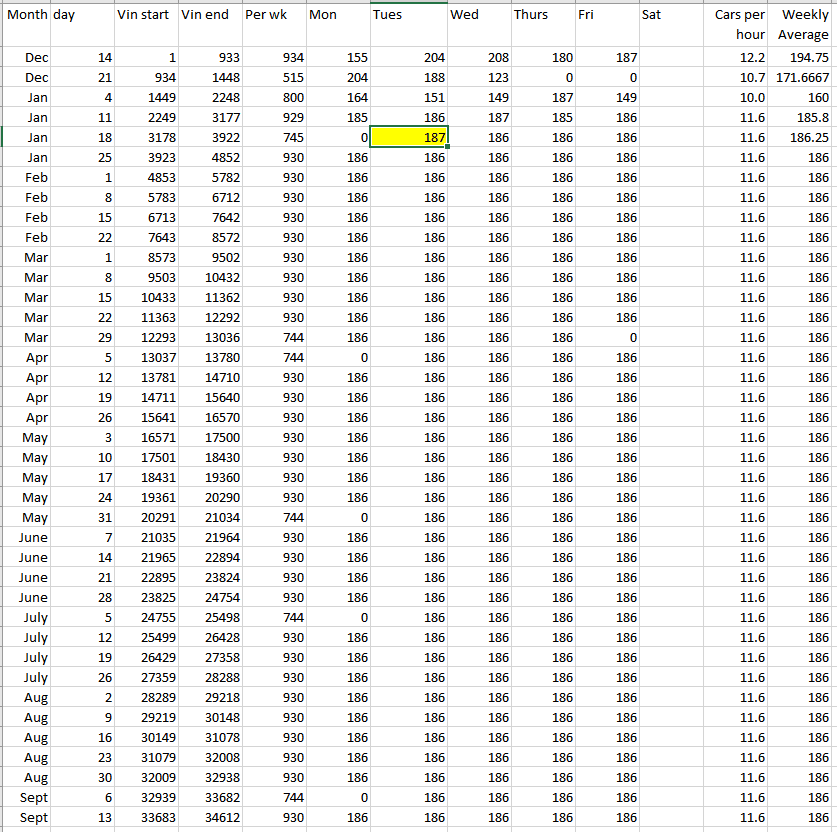Click the Vin end cell showing 34612
The height and width of the screenshot is (832, 837).
pyautogui.click(x=210, y=818)
